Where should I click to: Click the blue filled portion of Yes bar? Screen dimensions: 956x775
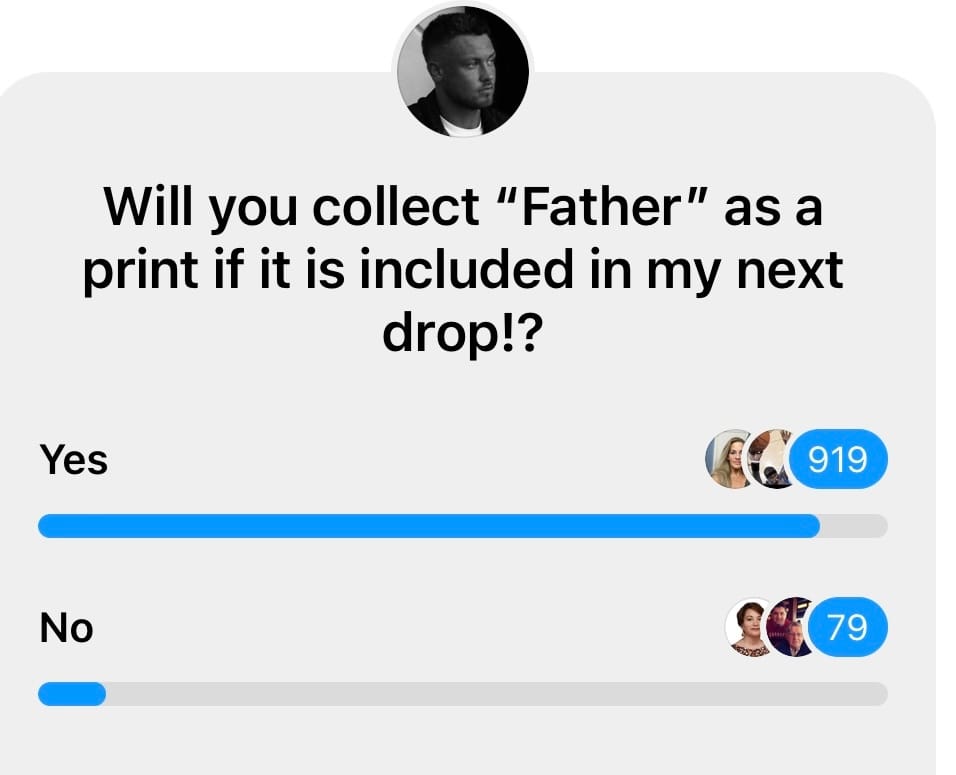[x=429, y=526]
